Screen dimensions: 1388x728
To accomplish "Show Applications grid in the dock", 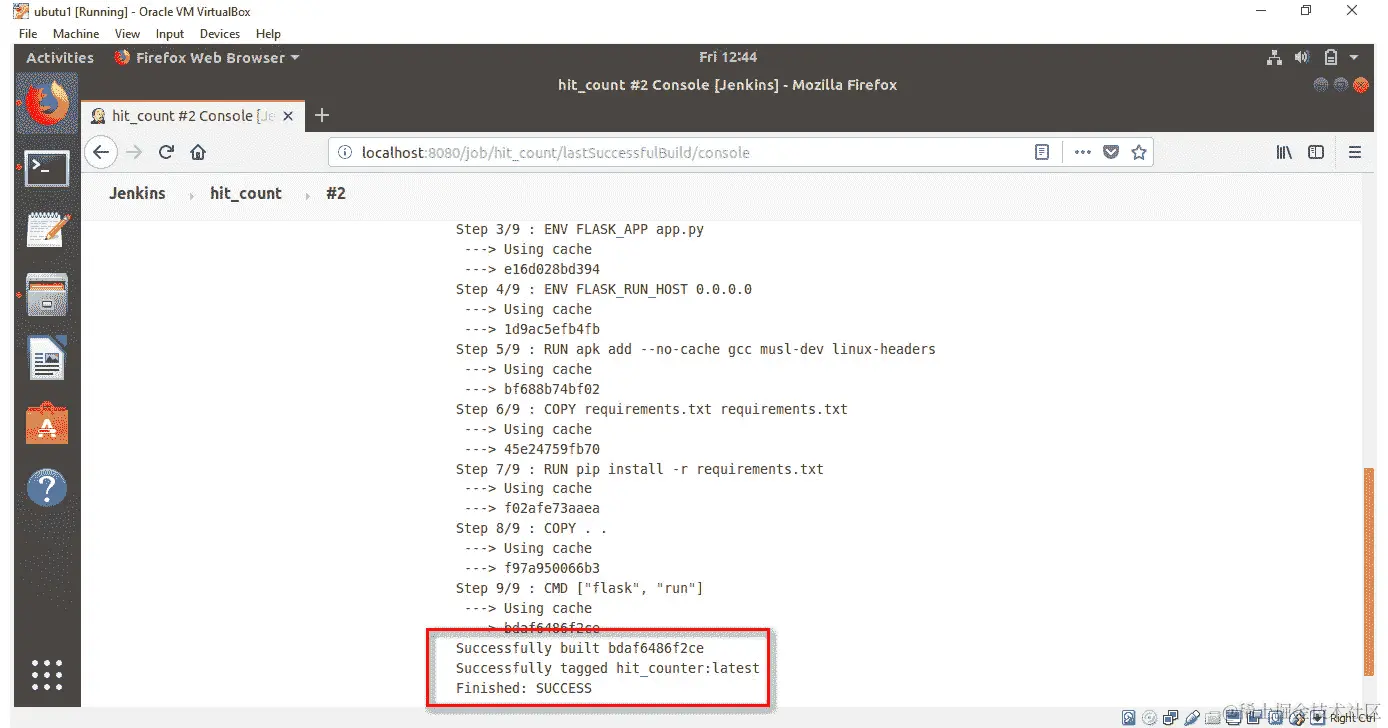I will point(47,675).
